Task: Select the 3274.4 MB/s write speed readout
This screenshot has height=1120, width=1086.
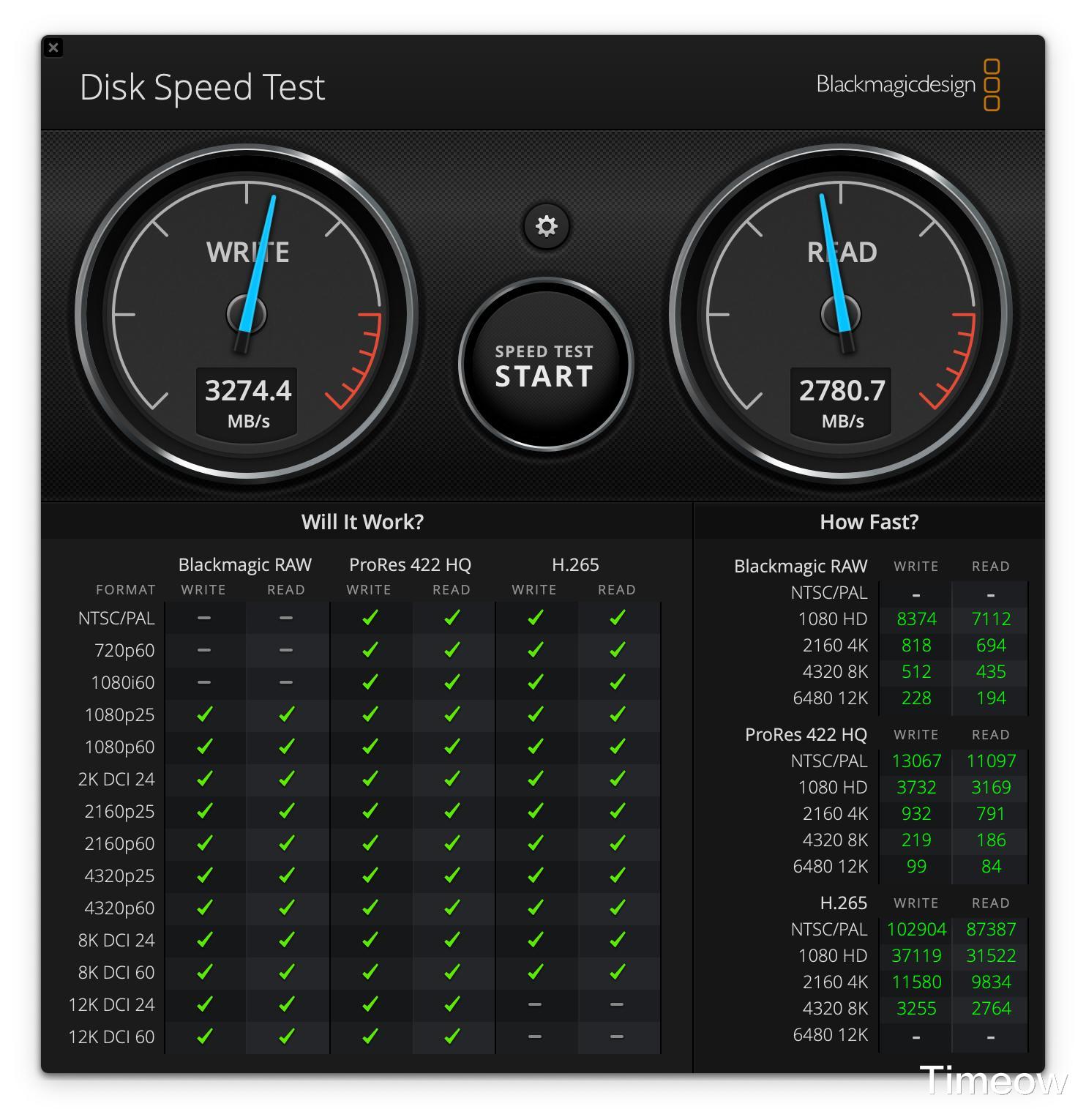Action: point(247,401)
